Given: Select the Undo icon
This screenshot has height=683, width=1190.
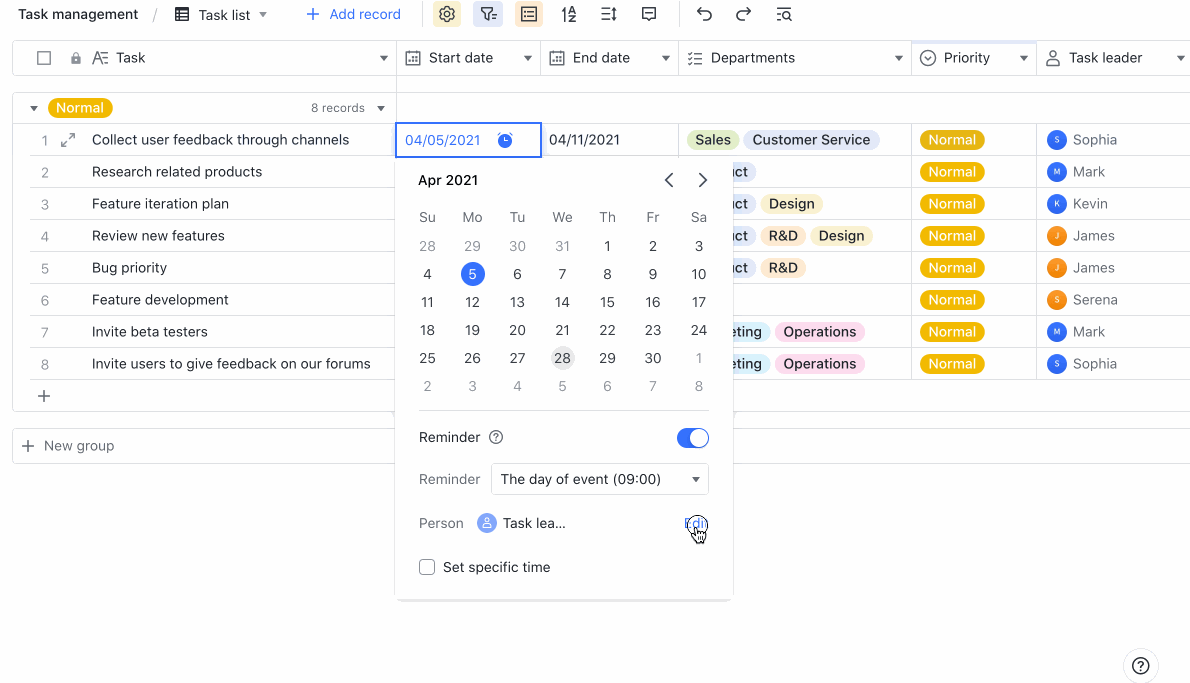Looking at the screenshot, I should (x=703, y=14).
